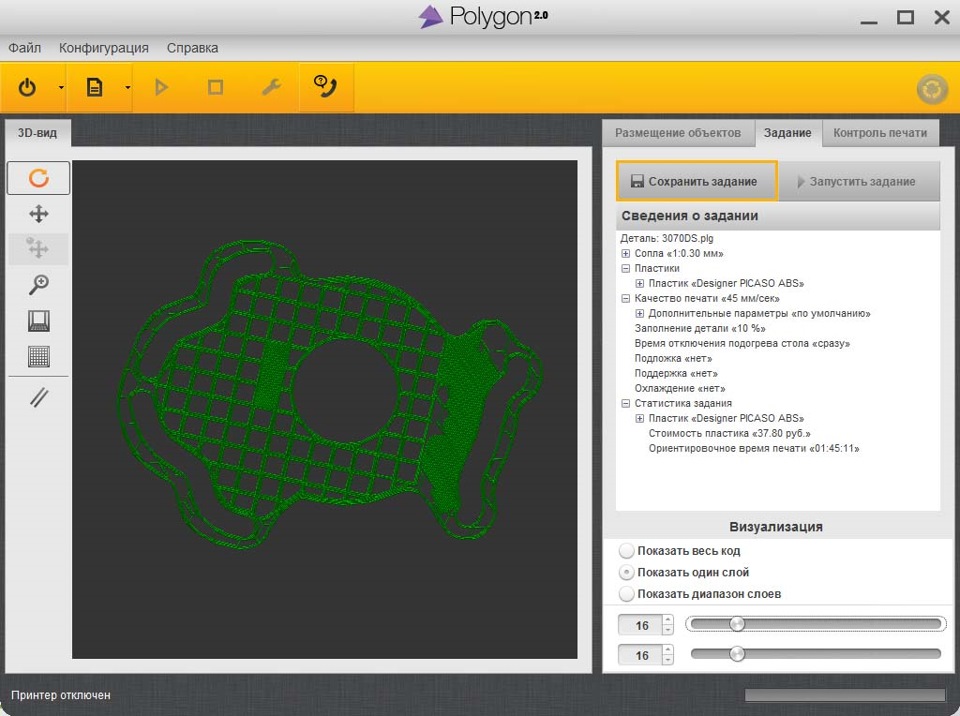Open the Справка menu
The image size is (960, 716).
point(192,48)
